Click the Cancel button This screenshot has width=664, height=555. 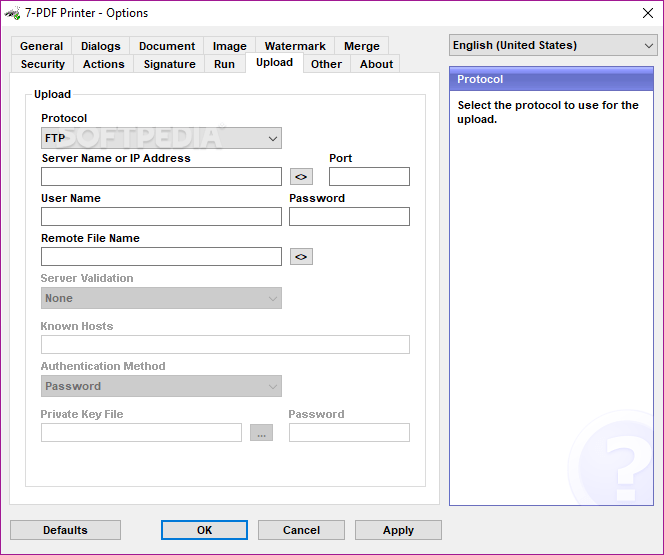pos(301,530)
